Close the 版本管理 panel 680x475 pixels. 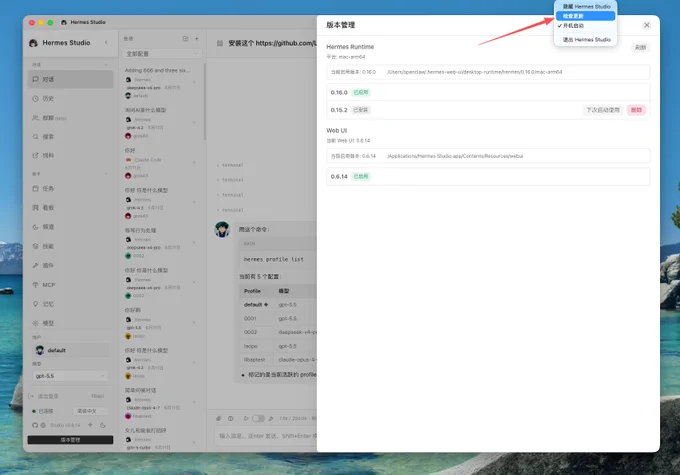(x=647, y=25)
